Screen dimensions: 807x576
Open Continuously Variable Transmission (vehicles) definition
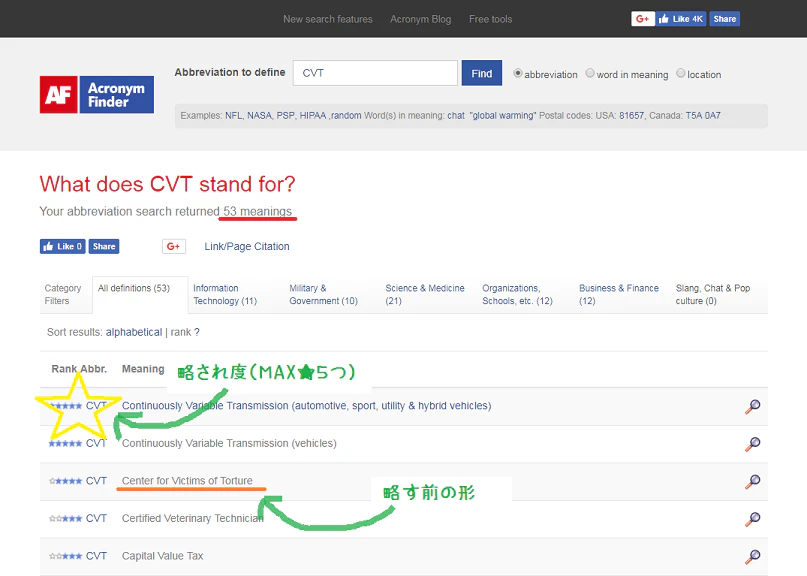click(229, 443)
